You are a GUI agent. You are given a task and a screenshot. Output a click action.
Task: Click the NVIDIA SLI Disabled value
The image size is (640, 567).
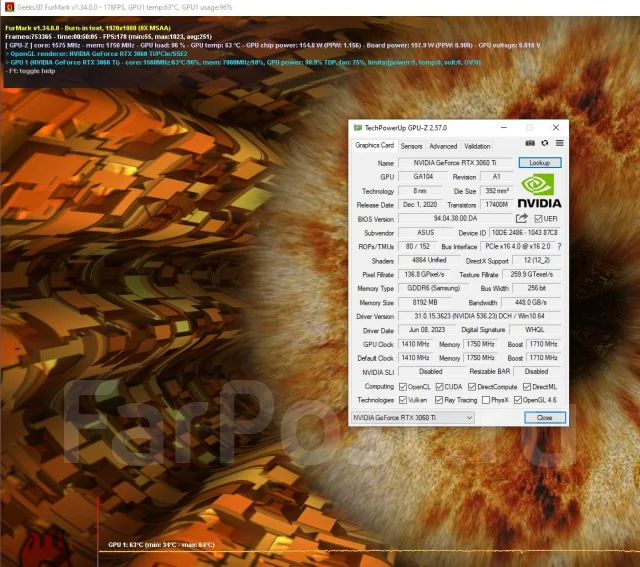[x=431, y=371]
